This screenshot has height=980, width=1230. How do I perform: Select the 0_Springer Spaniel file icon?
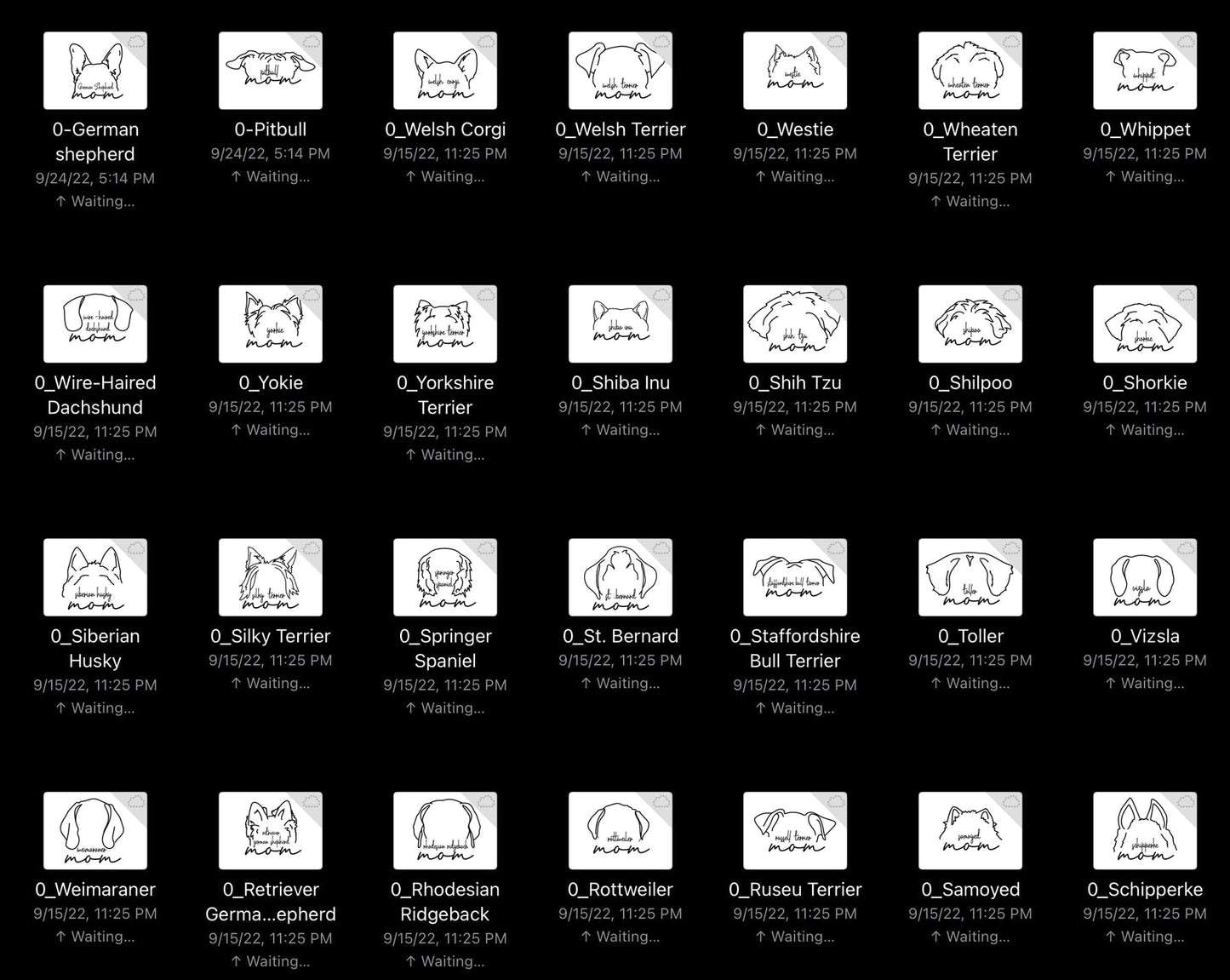[445, 577]
